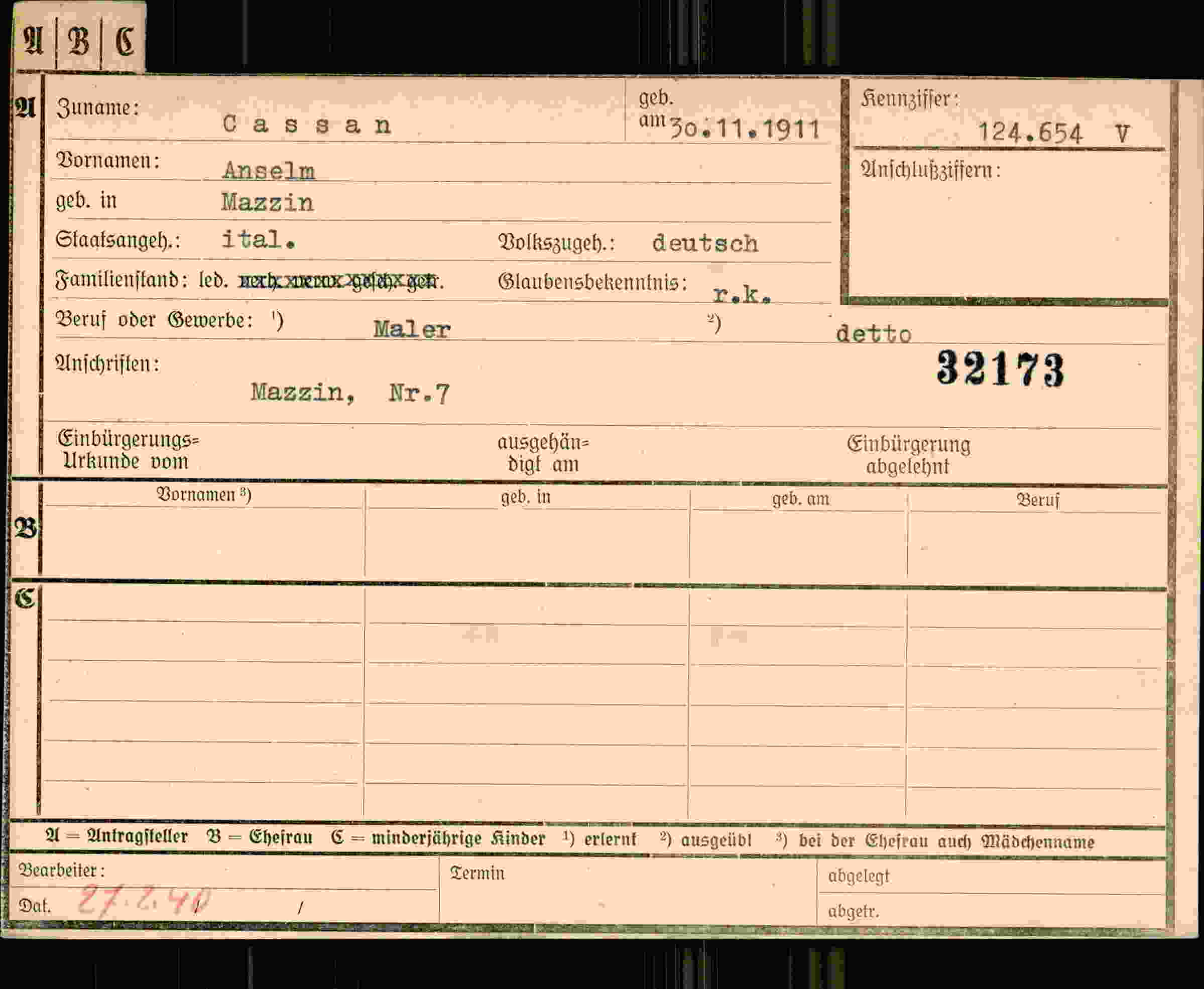Click the tab letter 'B' at top
The width and height of the screenshot is (1204, 989).
point(79,41)
